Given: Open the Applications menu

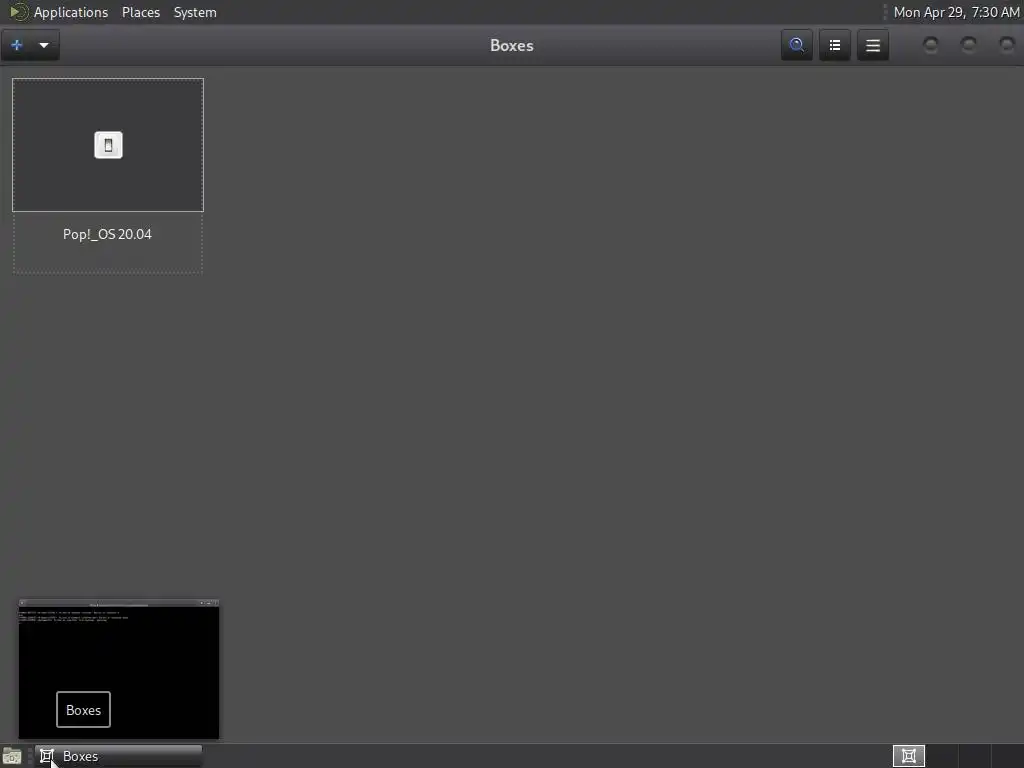Looking at the screenshot, I should point(71,12).
